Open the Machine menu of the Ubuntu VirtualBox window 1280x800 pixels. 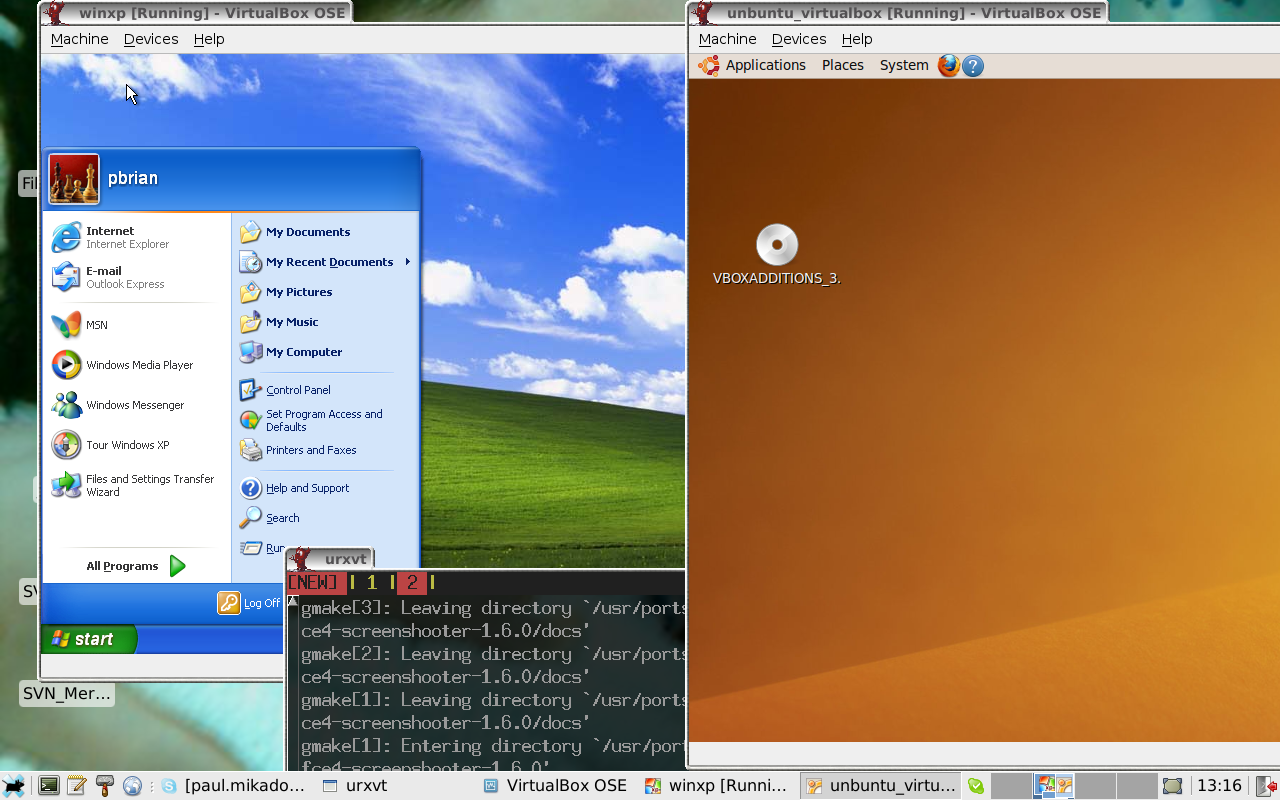[727, 39]
